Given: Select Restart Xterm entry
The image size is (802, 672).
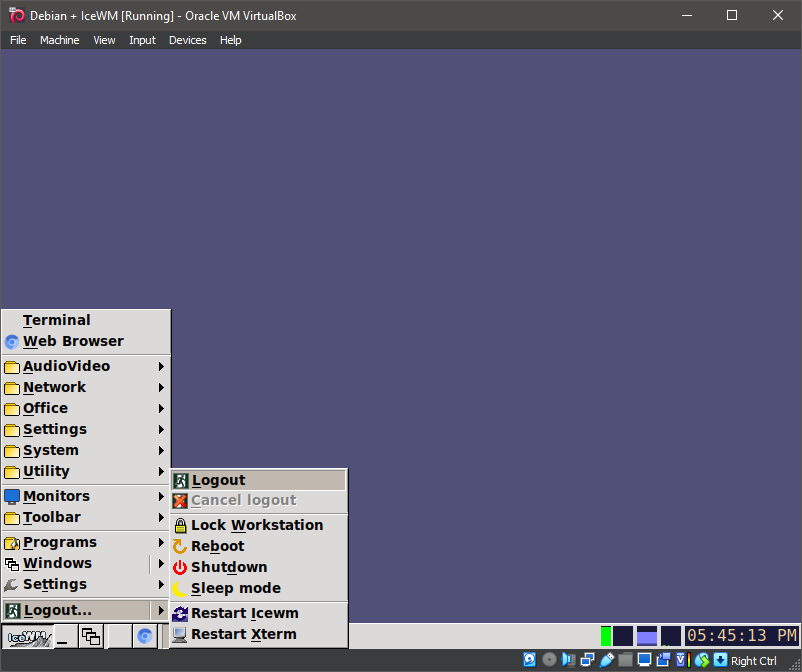Looking at the screenshot, I should [x=243, y=634].
